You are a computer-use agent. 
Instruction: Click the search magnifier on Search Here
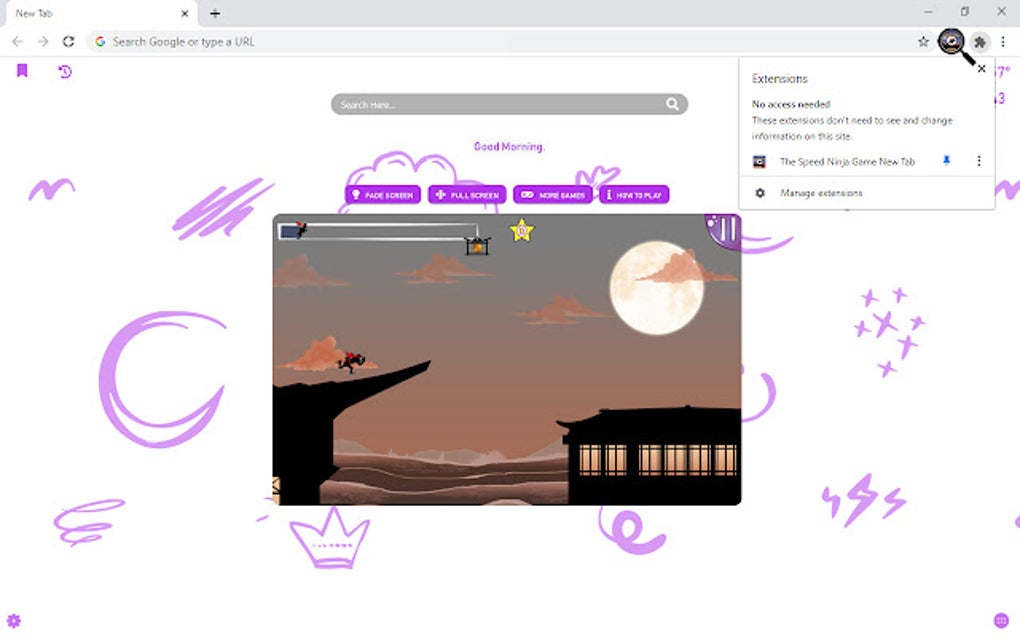click(674, 103)
